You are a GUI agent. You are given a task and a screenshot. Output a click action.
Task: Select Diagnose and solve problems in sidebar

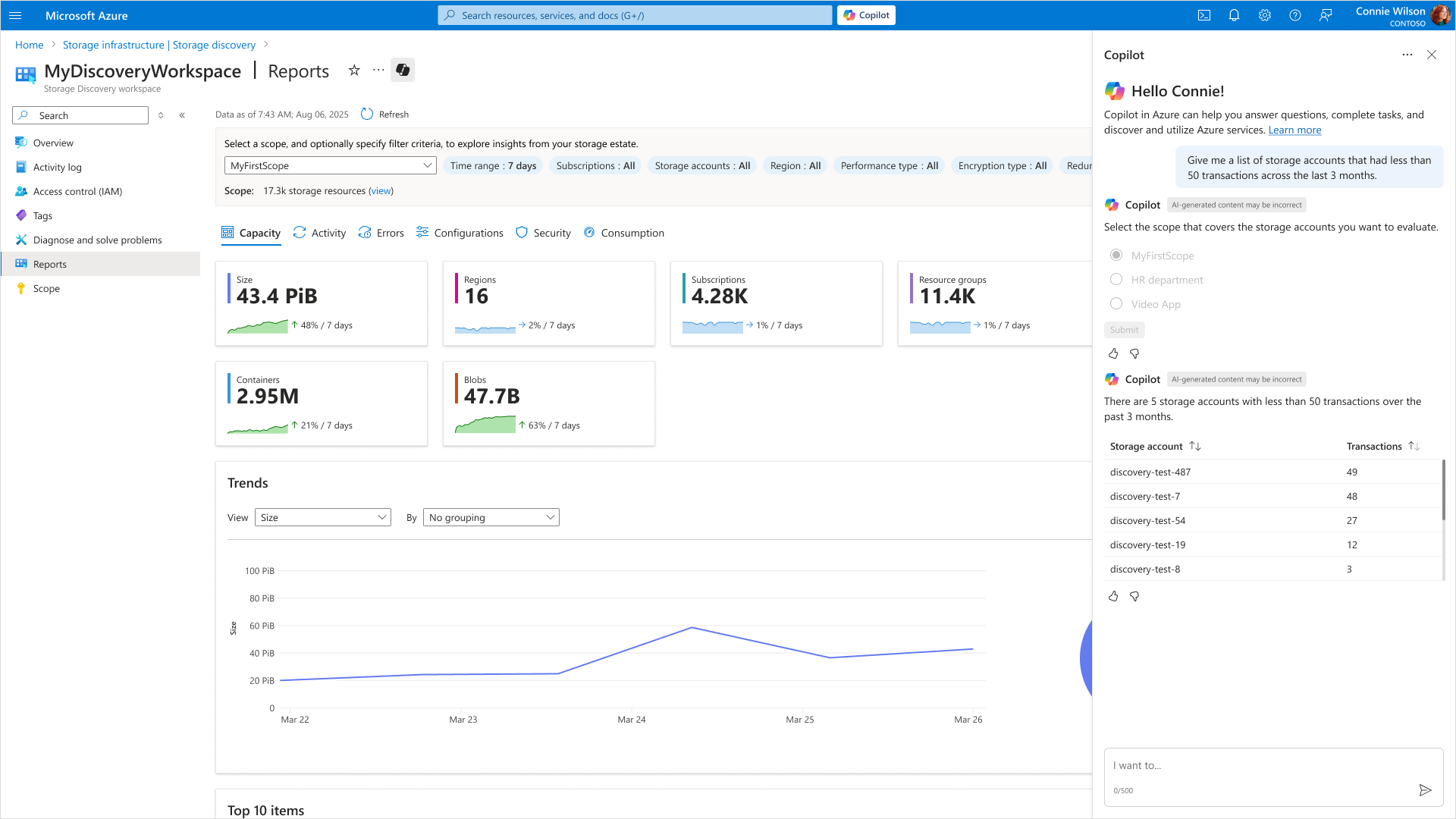(97, 240)
